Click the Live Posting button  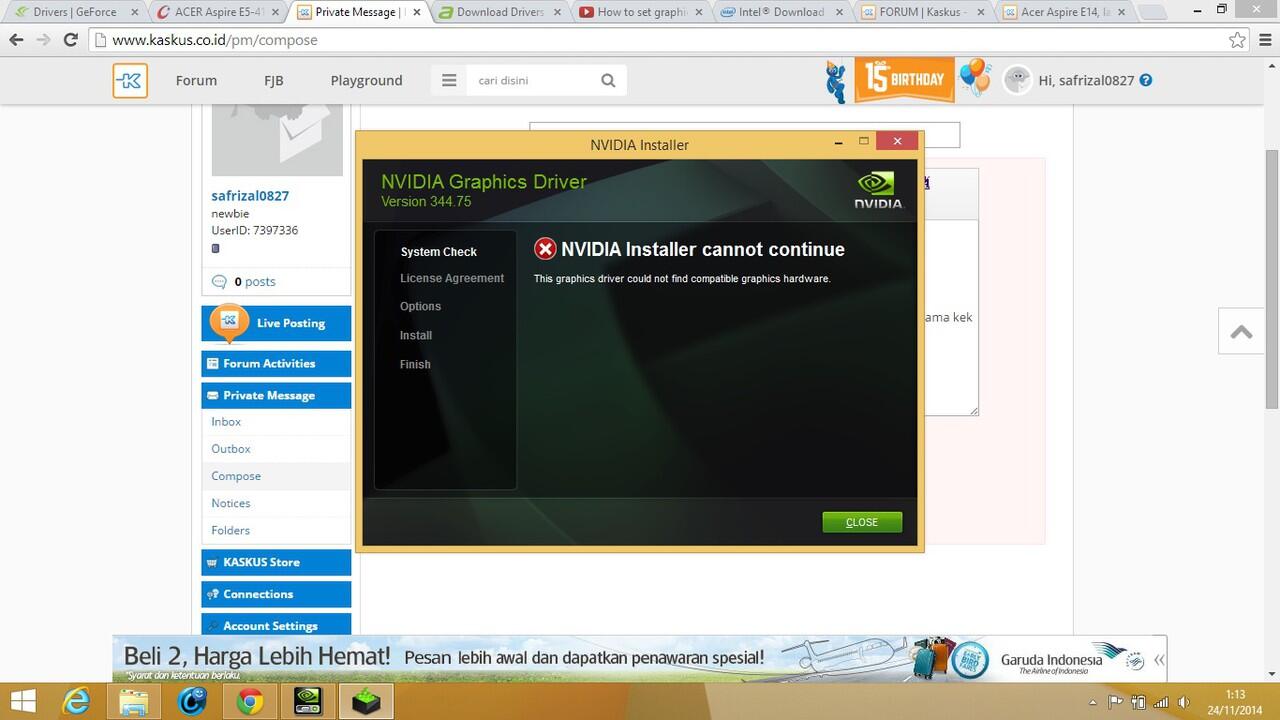[x=276, y=323]
